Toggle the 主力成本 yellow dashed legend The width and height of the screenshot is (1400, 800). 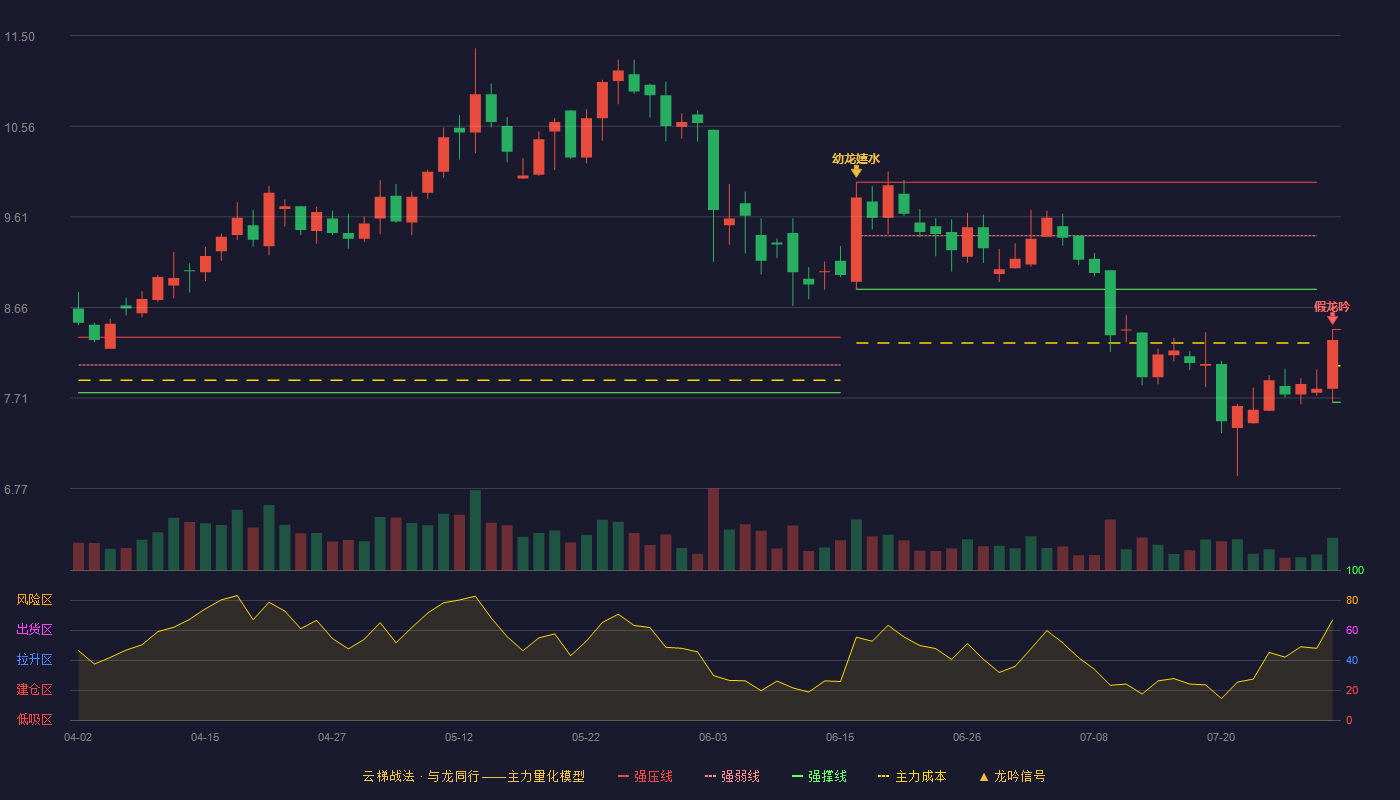pyautogui.click(x=912, y=776)
